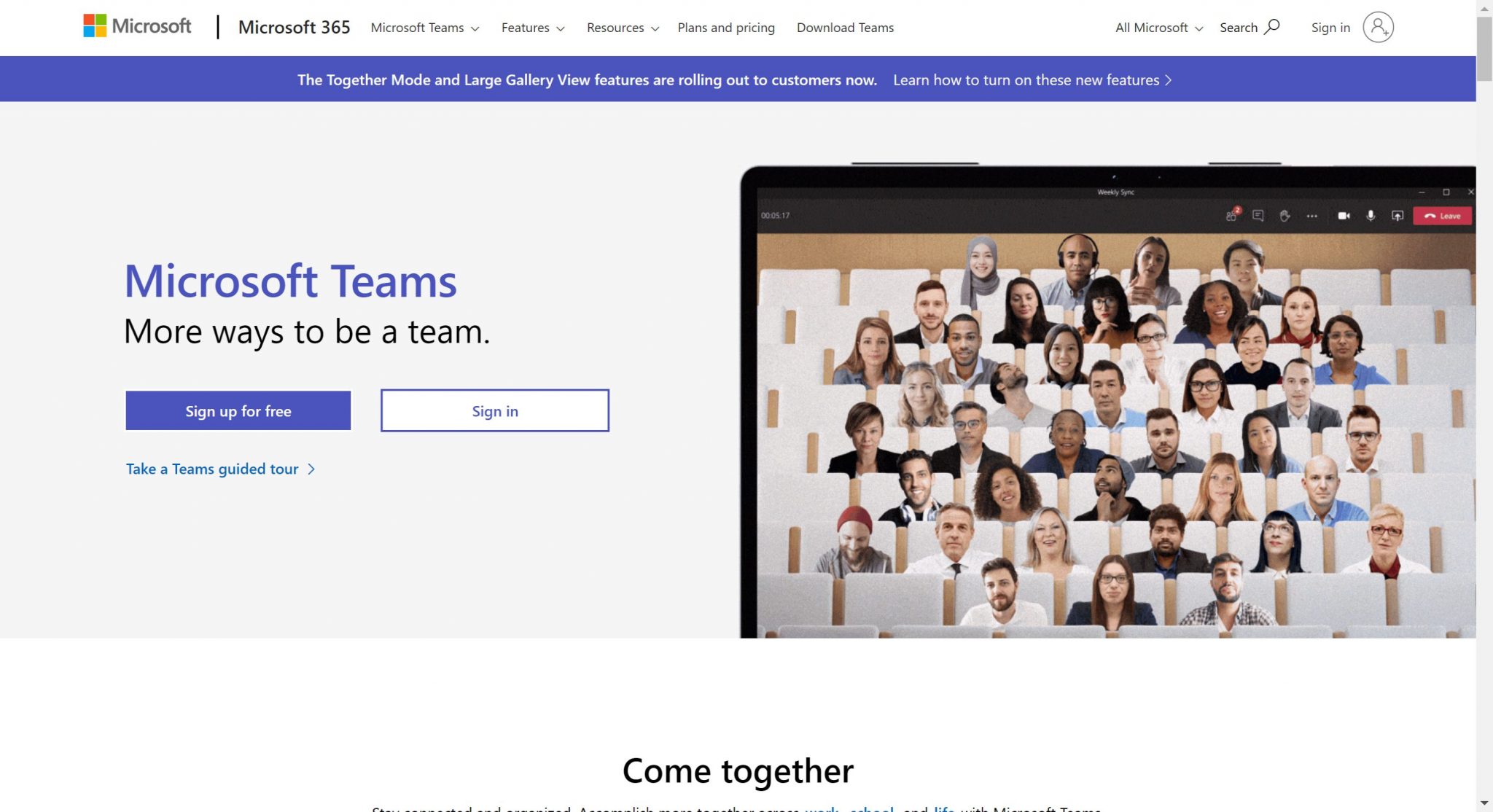Click the Download Teams navigation item
Screen dimensions: 1493x812
[x=844, y=27]
